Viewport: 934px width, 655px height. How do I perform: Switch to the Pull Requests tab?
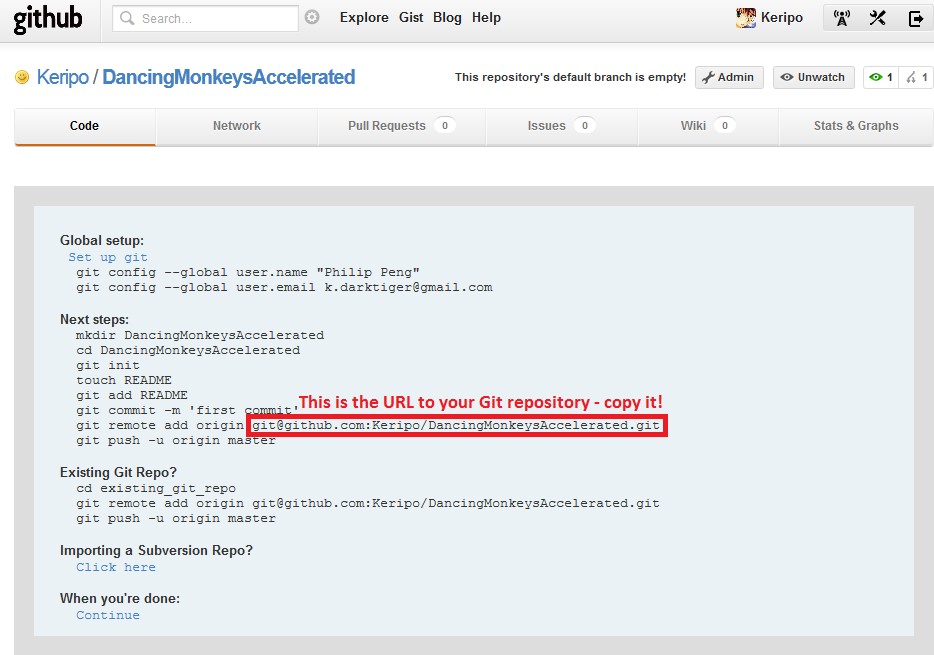(x=402, y=126)
